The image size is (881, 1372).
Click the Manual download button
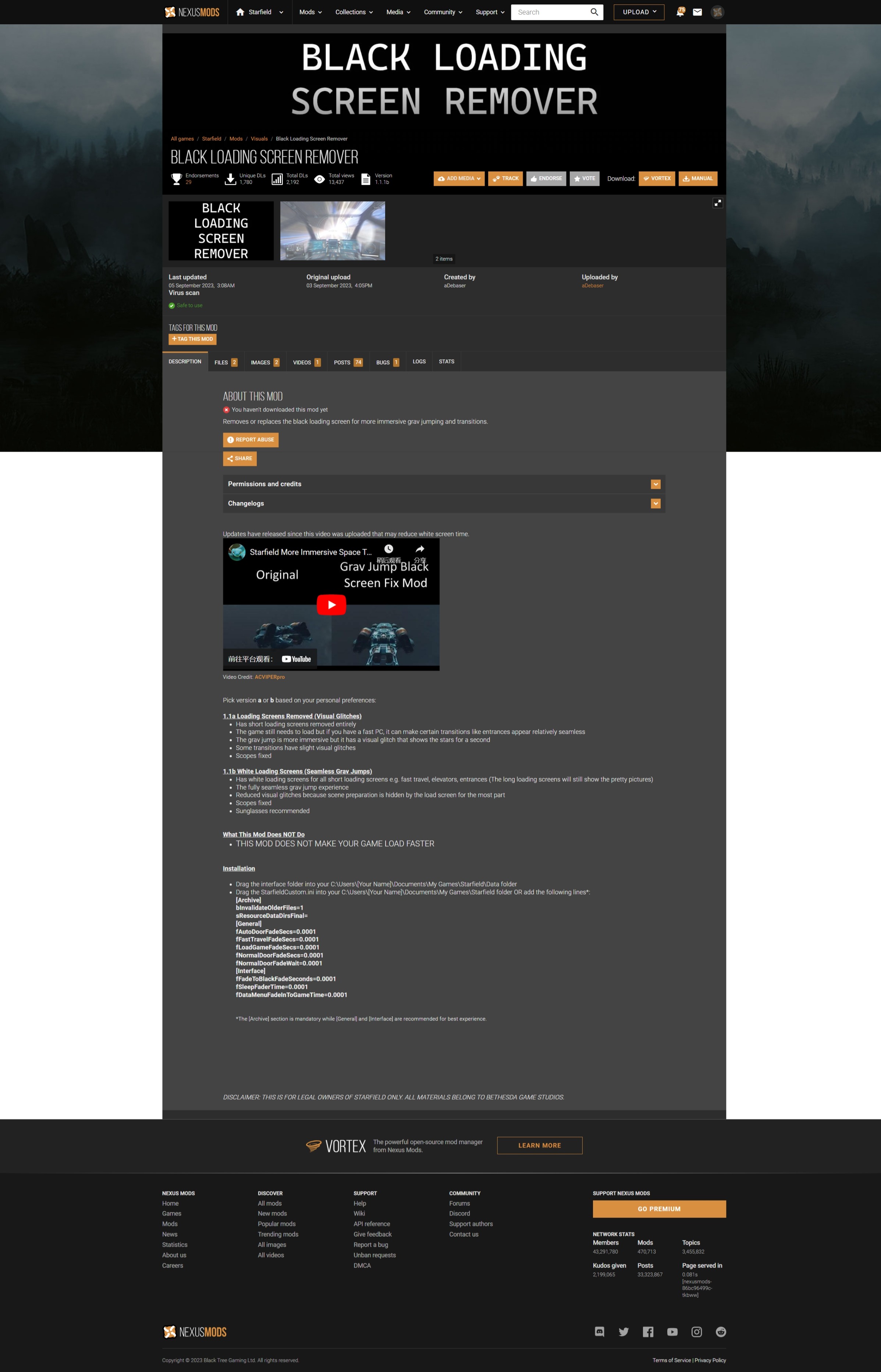[698, 178]
